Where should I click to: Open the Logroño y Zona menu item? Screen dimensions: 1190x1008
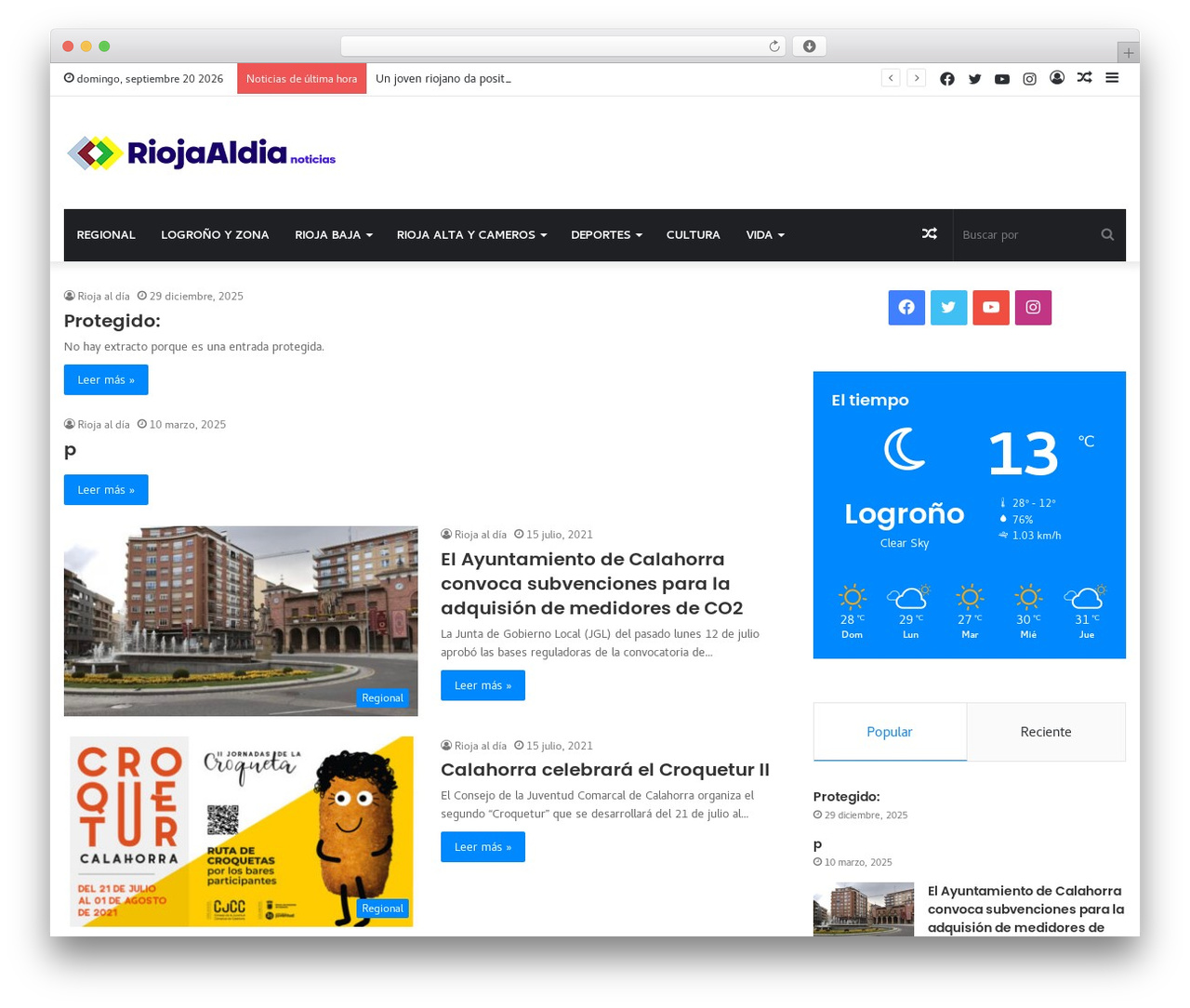tap(215, 235)
